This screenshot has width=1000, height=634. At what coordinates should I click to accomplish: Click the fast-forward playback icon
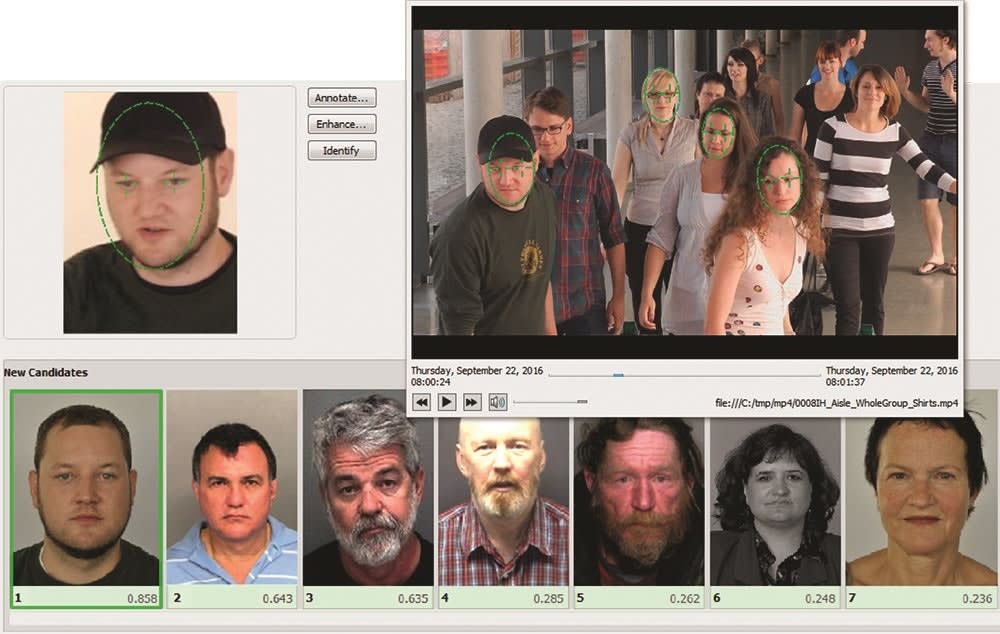pos(472,402)
